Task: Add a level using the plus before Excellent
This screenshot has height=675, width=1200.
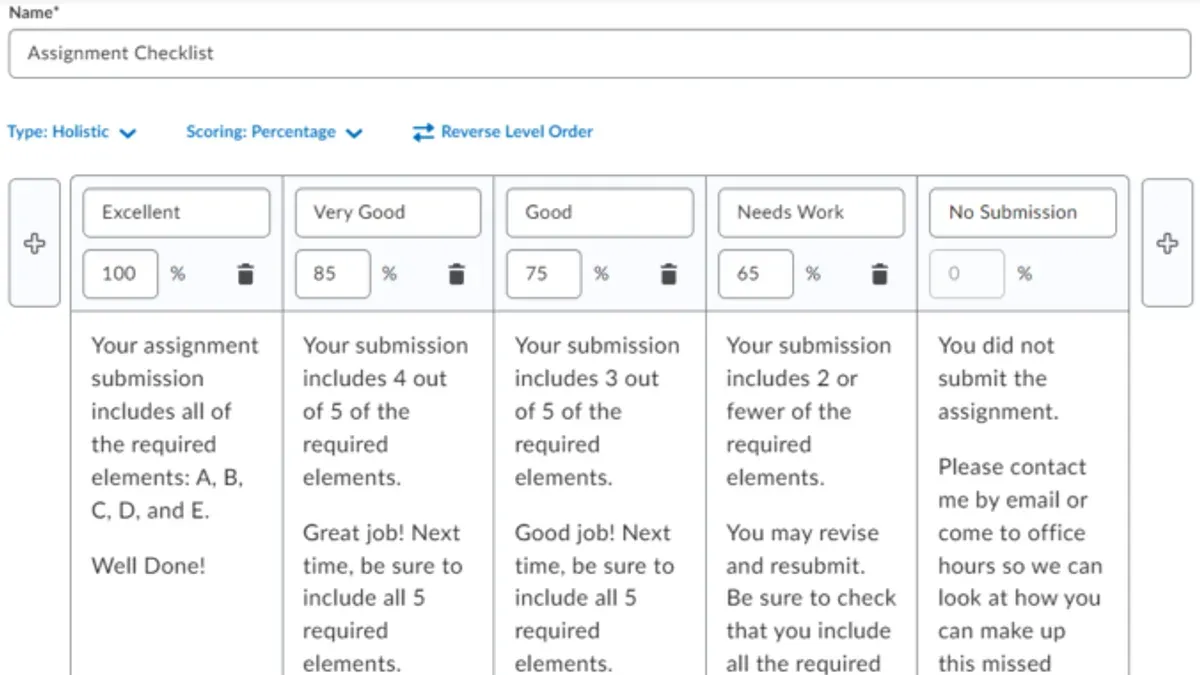Action: tap(35, 243)
